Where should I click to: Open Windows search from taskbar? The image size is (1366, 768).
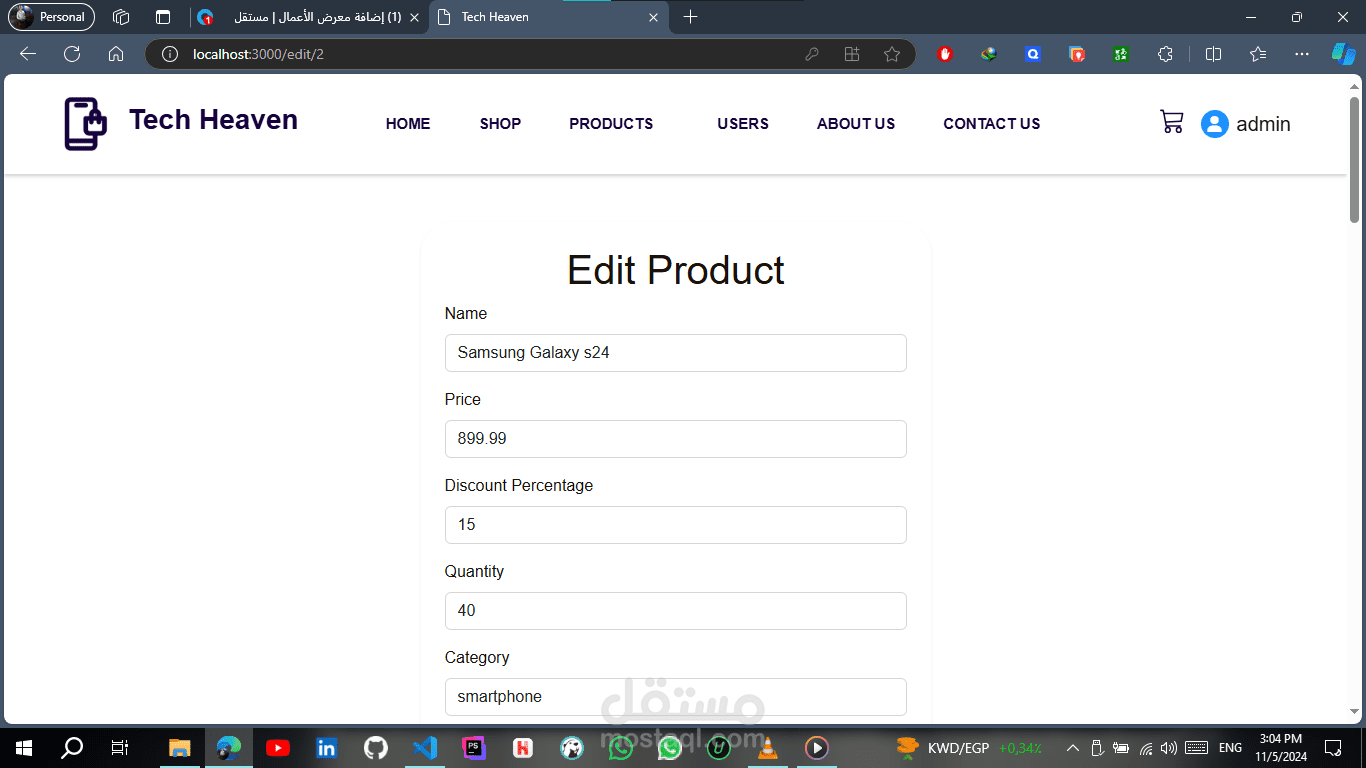[x=72, y=747]
